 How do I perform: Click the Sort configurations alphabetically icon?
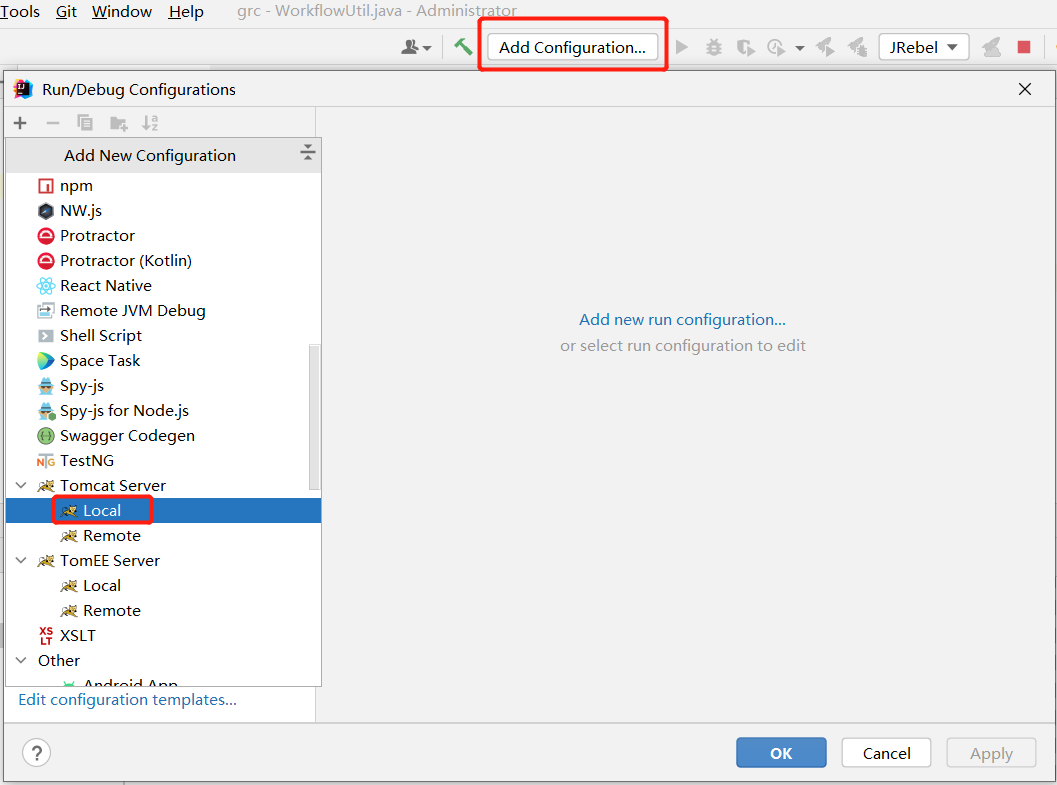[x=150, y=123]
